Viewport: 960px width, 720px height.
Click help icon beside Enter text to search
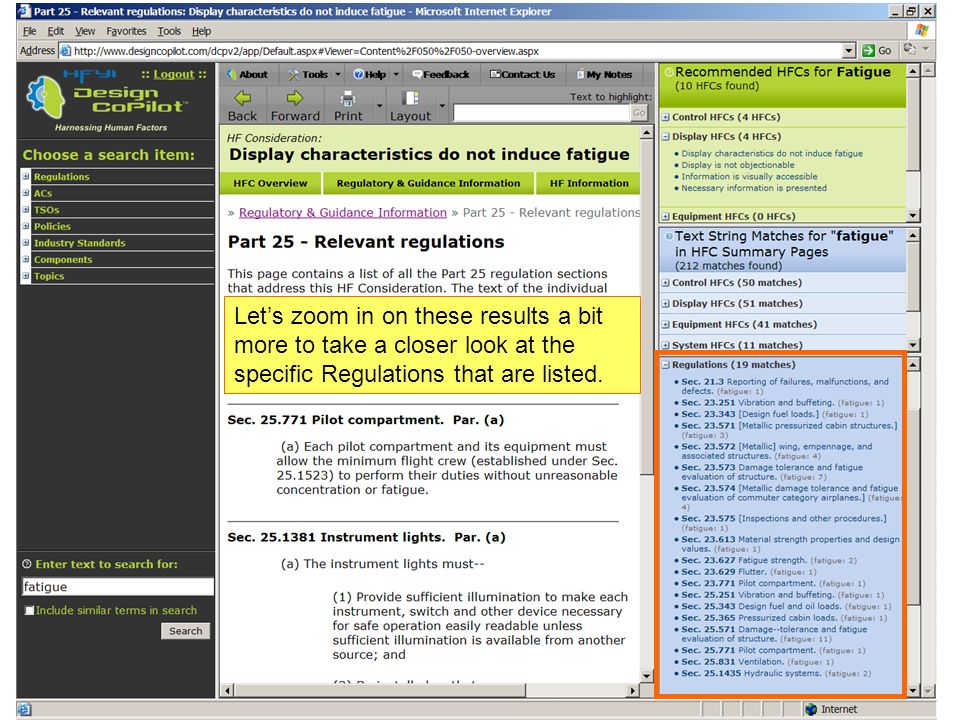click(26, 564)
